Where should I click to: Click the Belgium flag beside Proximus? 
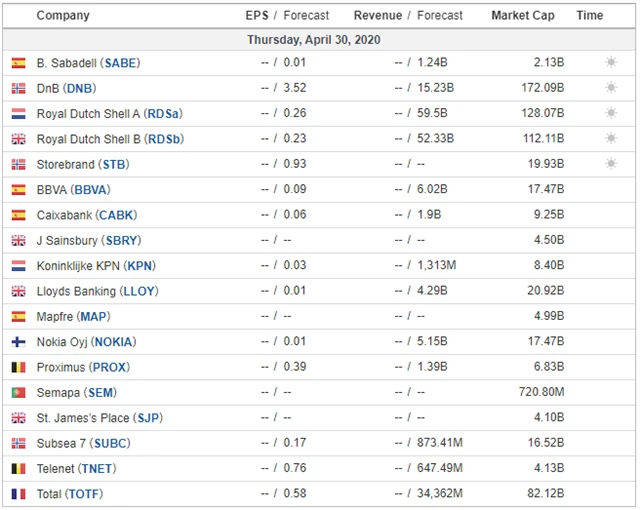pos(18,367)
